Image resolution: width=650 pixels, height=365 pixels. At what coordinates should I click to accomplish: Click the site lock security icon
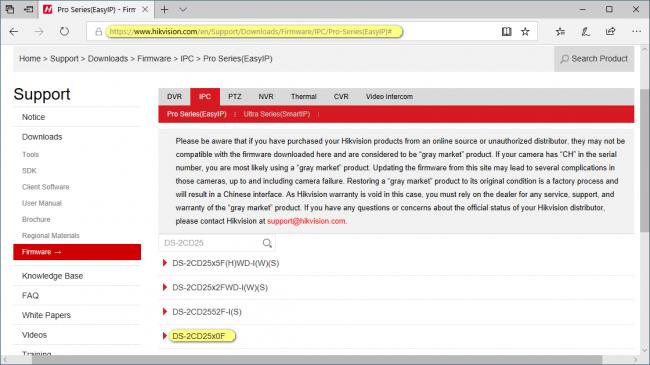pyautogui.click(x=98, y=32)
